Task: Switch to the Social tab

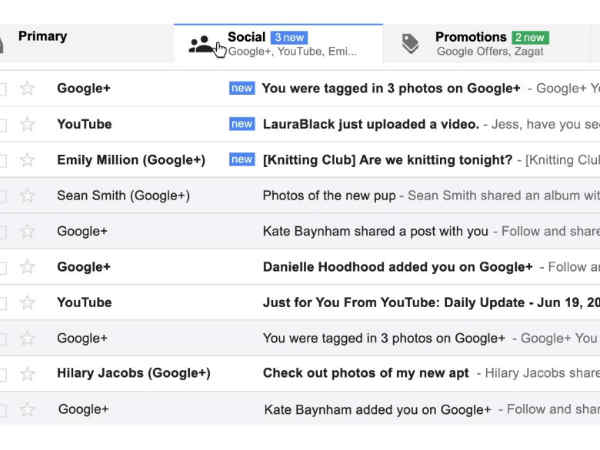Action: click(278, 43)
